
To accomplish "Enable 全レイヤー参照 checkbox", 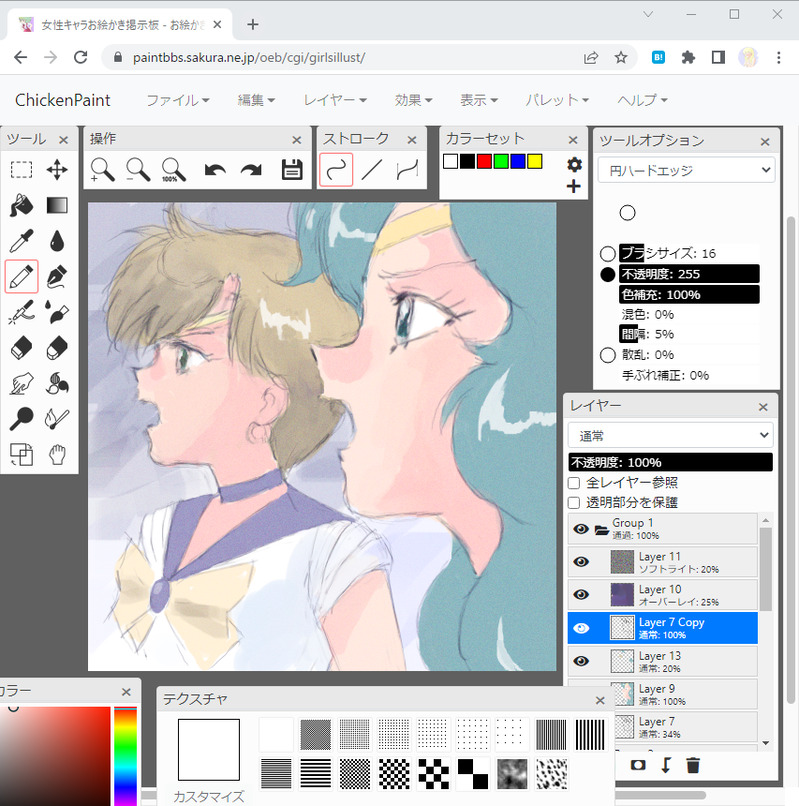I will pyautogui.click(x=574, y=483).
